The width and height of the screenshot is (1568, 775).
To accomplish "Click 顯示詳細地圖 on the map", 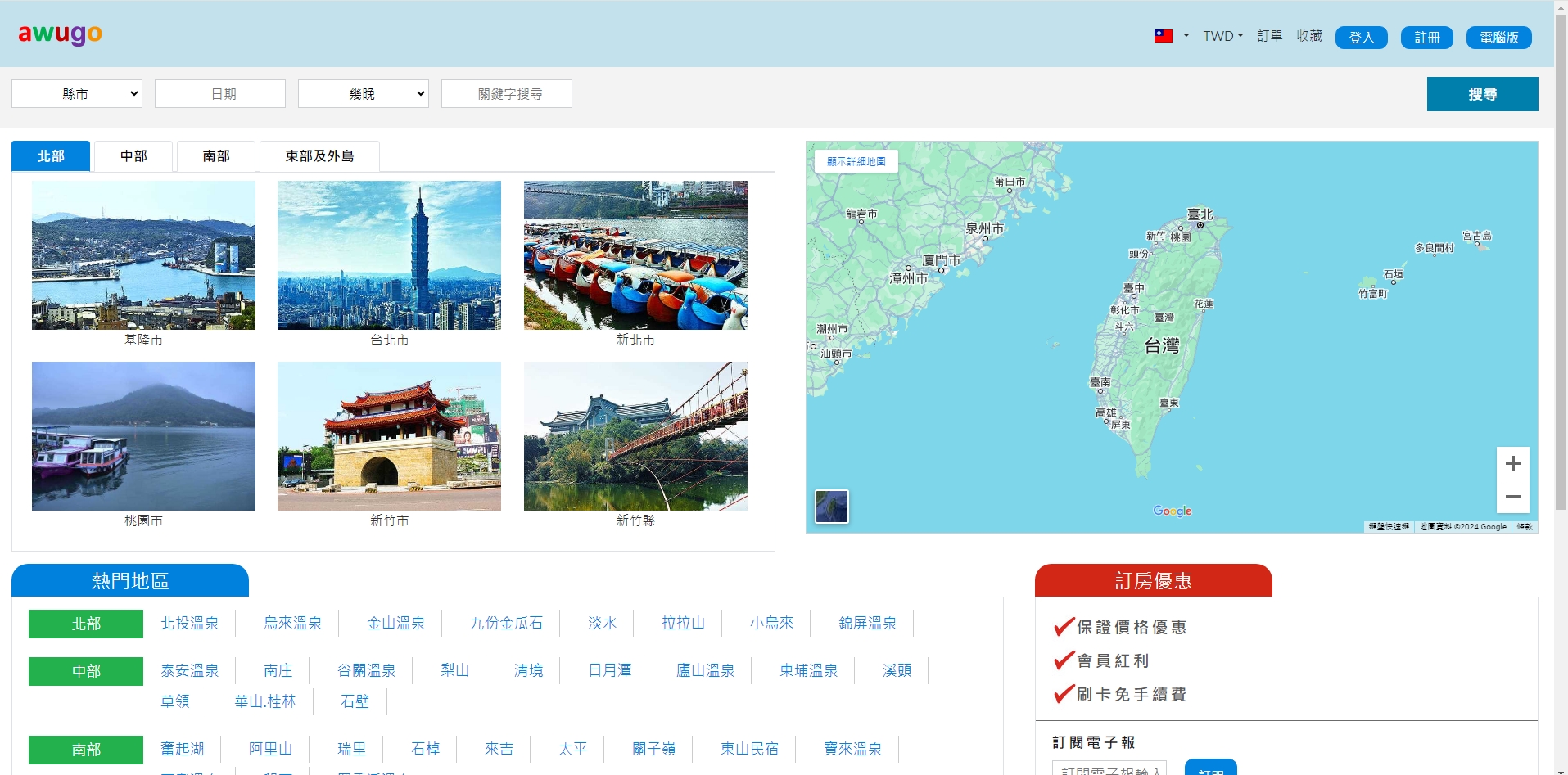I will (856, 161).
